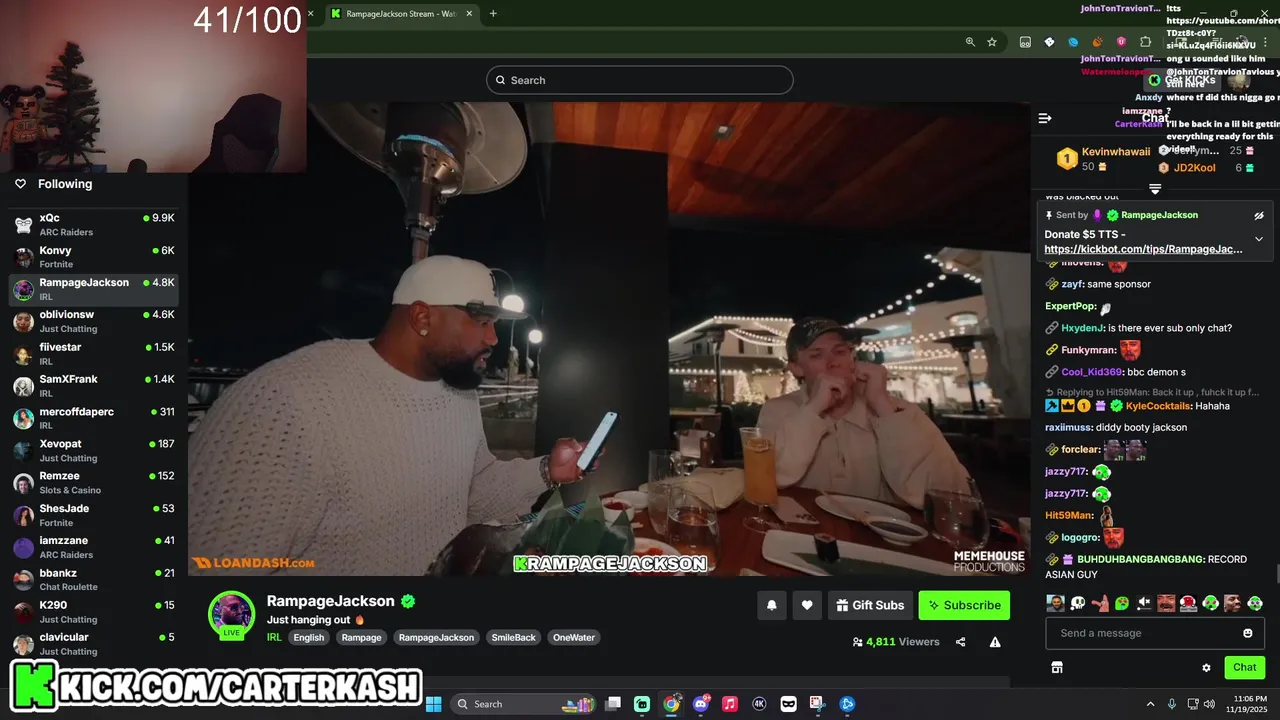Click the IRL category link
This screenshot has height=720, width=1280.
[274, 637]
